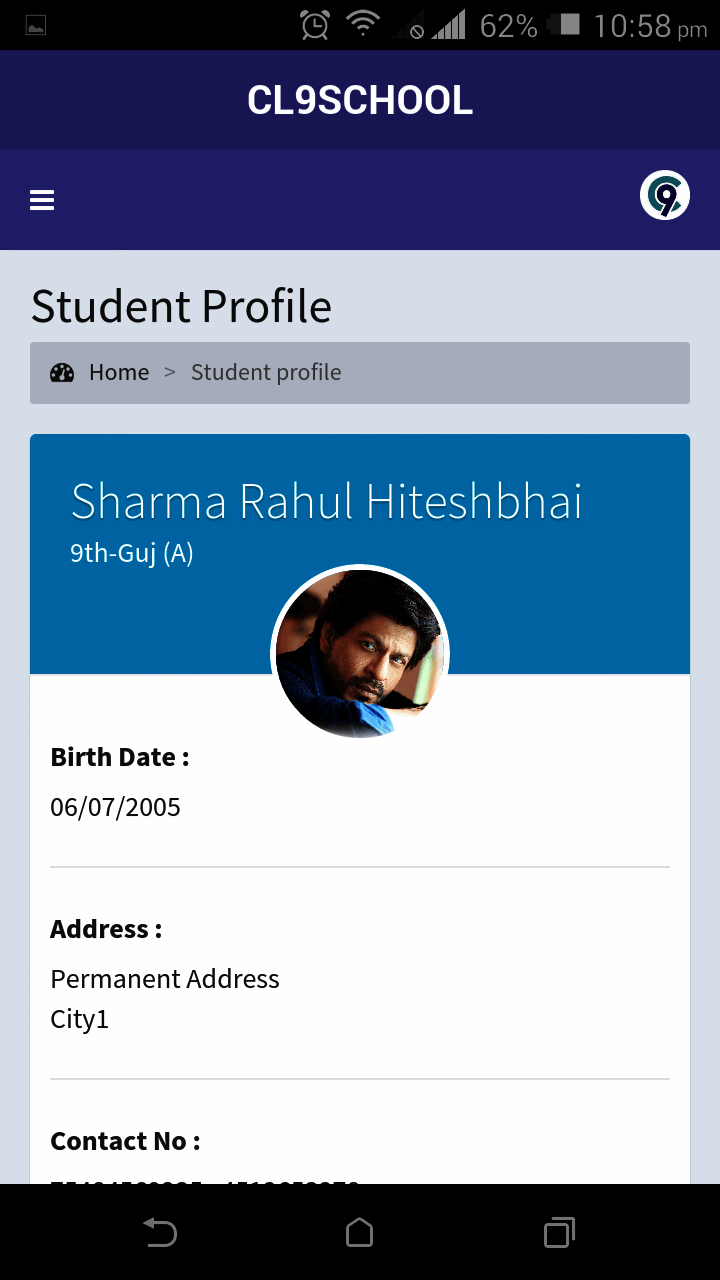Tap the Permanent Address text

(x=165, y=979)
